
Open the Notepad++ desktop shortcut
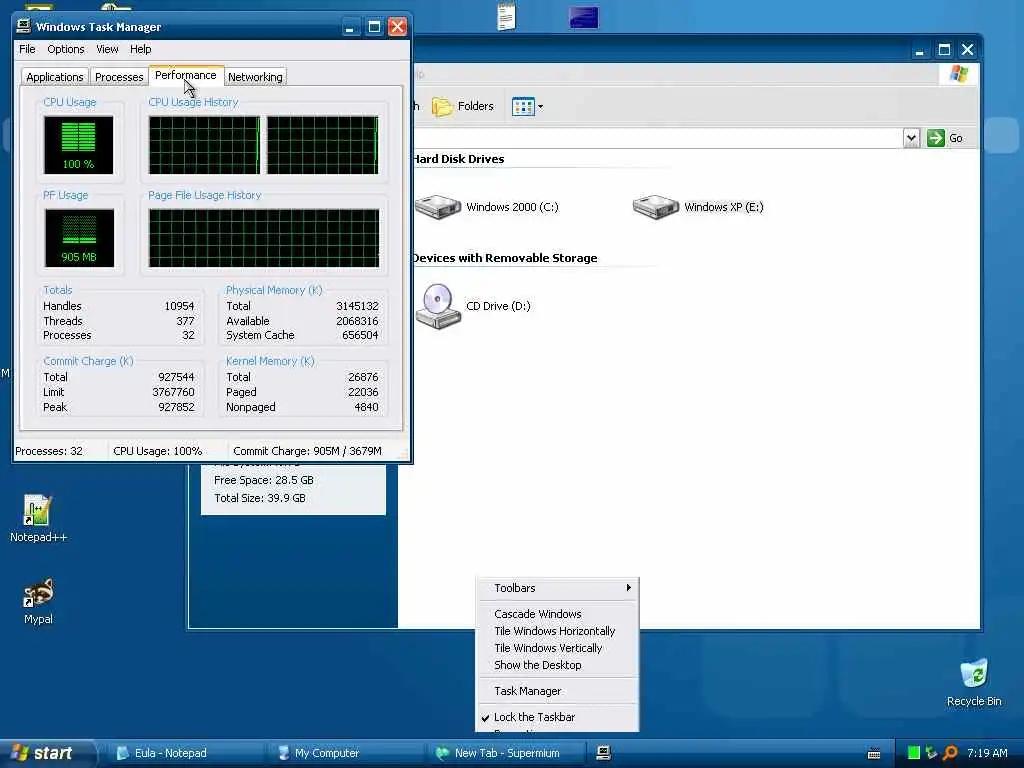37,510
